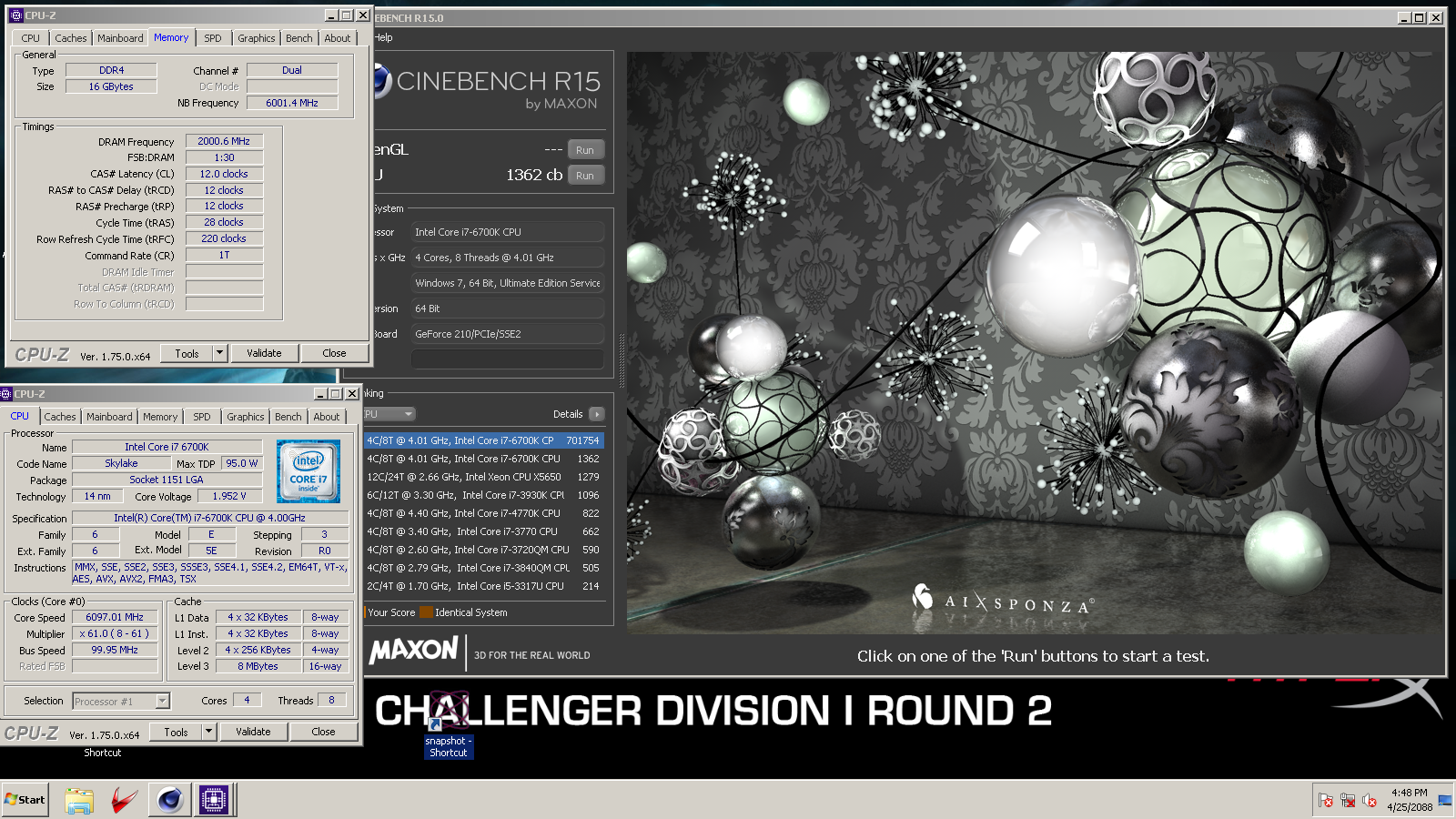
Task: Click the show desktop tray icon
Action: 1445,800
